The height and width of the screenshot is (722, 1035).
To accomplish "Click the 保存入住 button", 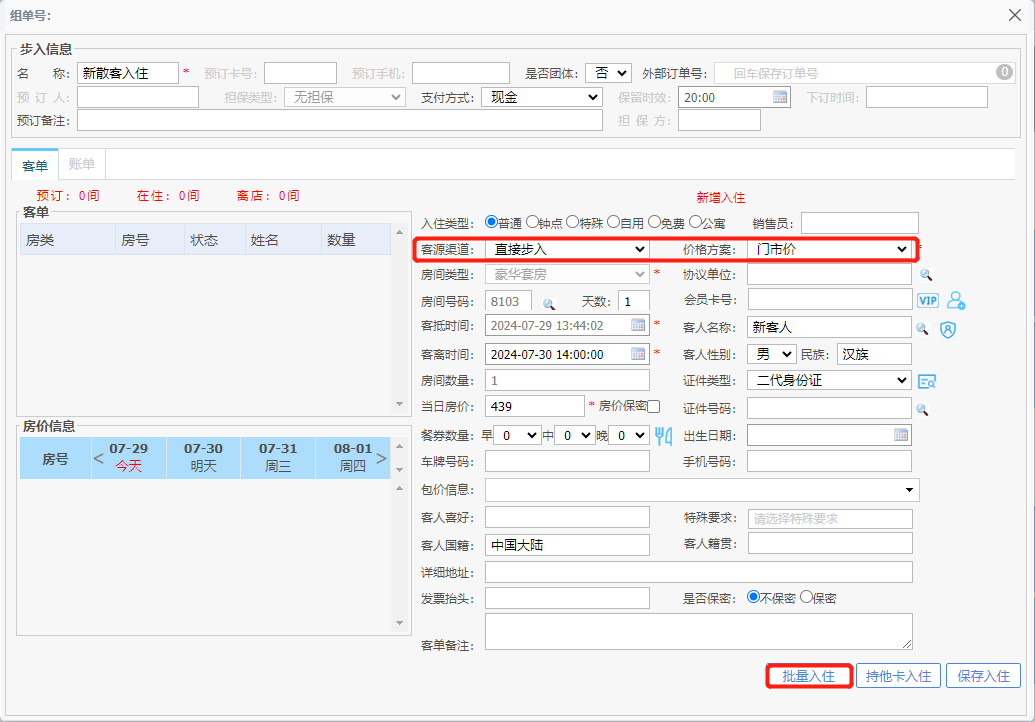I will coord(984,676).
